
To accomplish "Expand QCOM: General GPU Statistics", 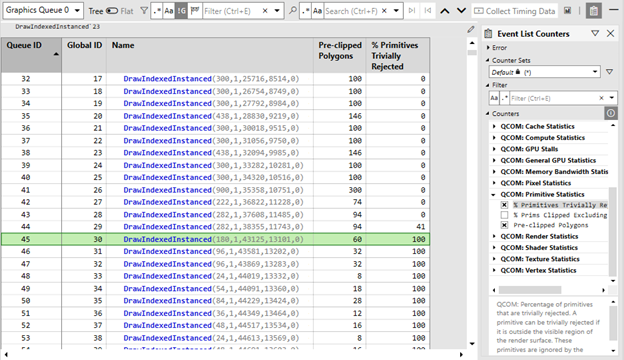I will pyautogui.click(x=494, y=160).
